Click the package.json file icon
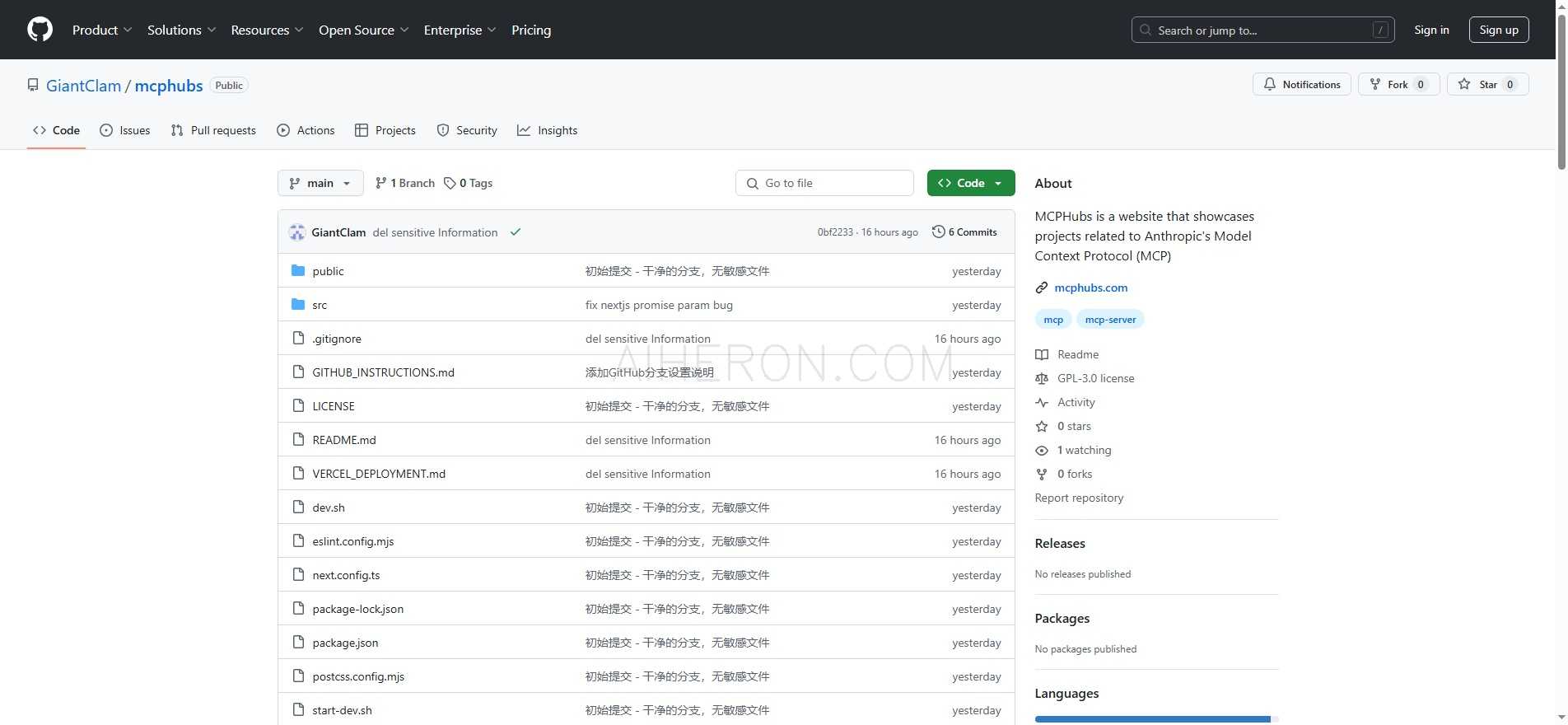1568x725 pixels. click(x=298, y=643)
